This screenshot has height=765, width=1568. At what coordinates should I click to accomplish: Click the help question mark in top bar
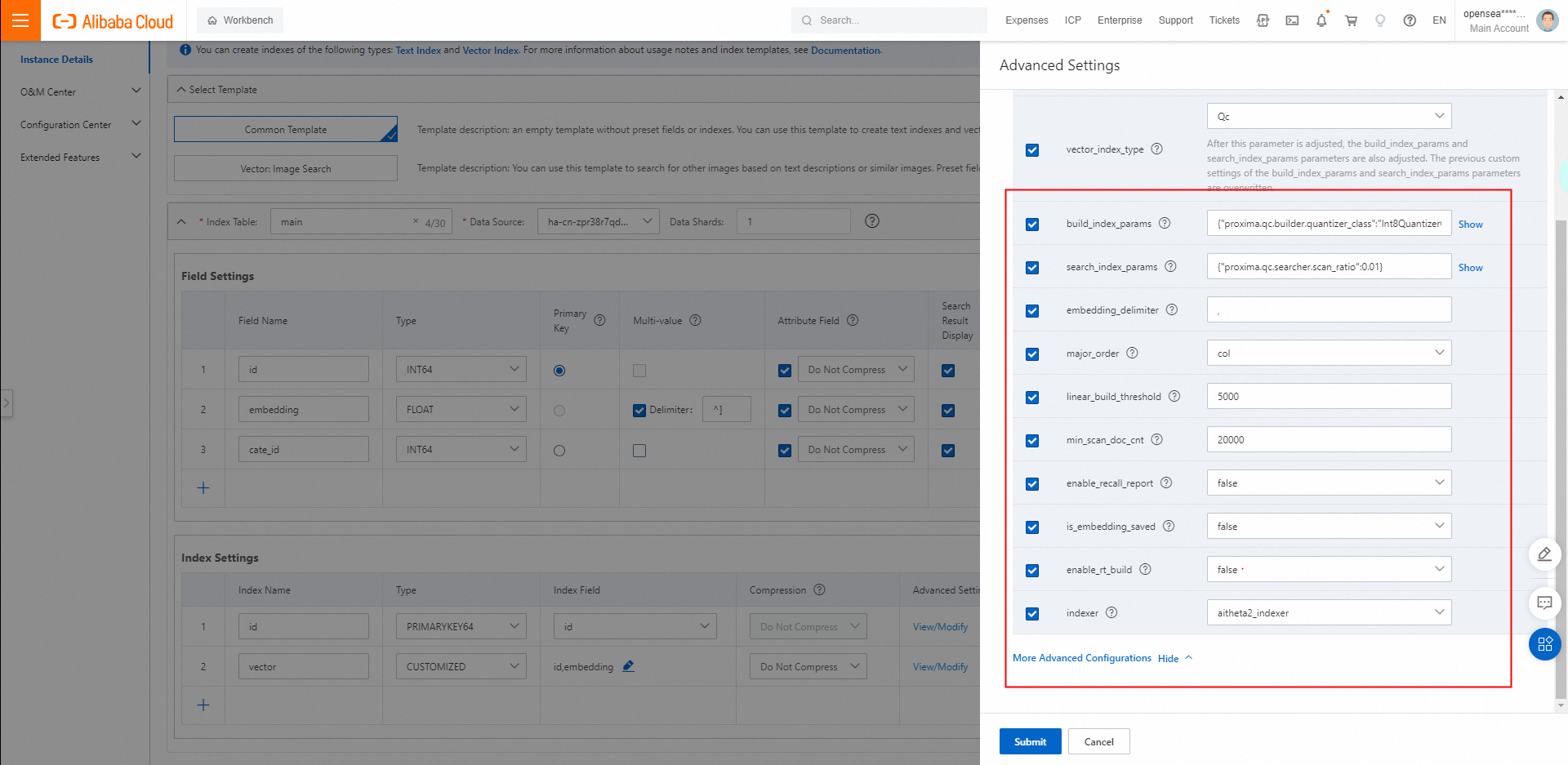click(1410, 20)
